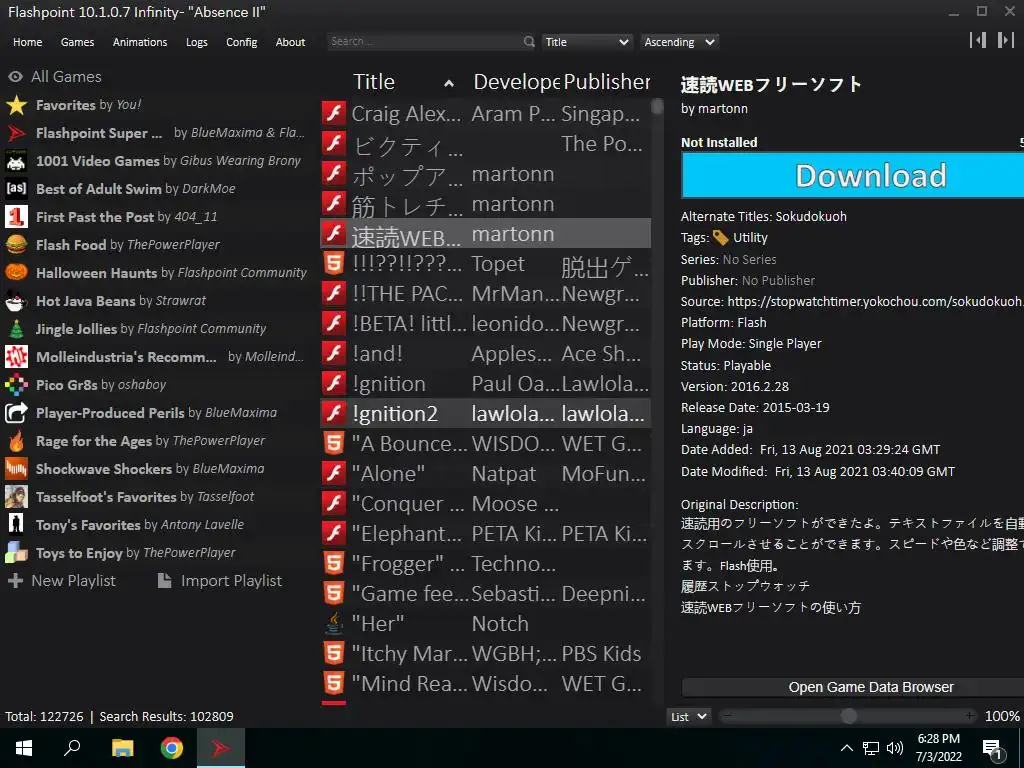Screen dimensions: 1024x768
Task: Click the Pico Gr8s playlist icon
Action: 16,385
